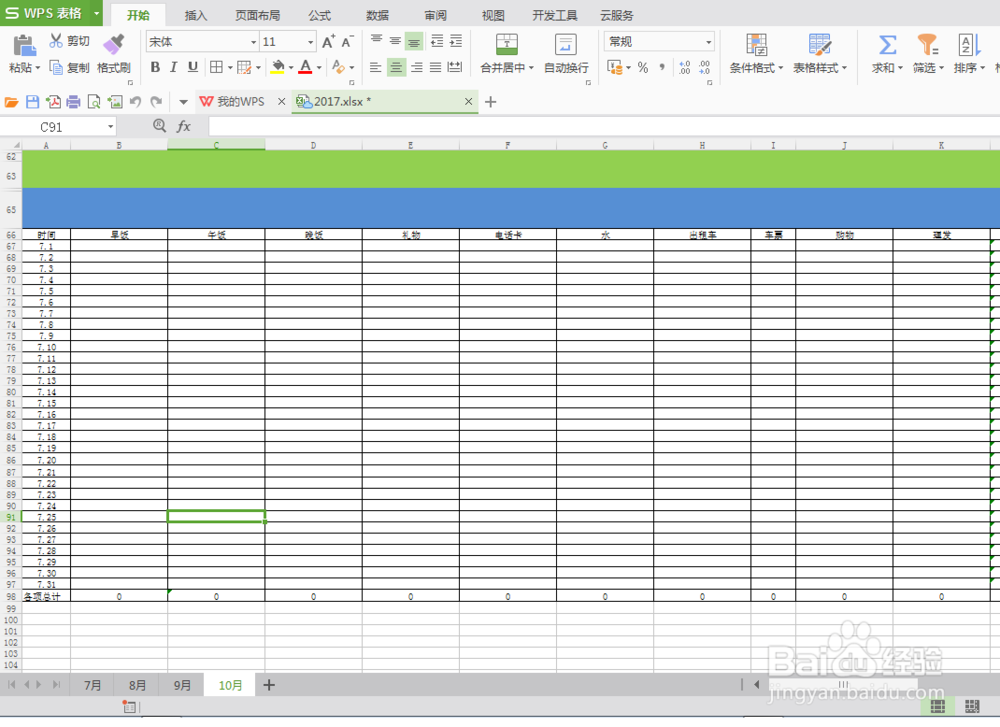
Task: Toggle center horizontal alignment
Action: click(396, 67)
